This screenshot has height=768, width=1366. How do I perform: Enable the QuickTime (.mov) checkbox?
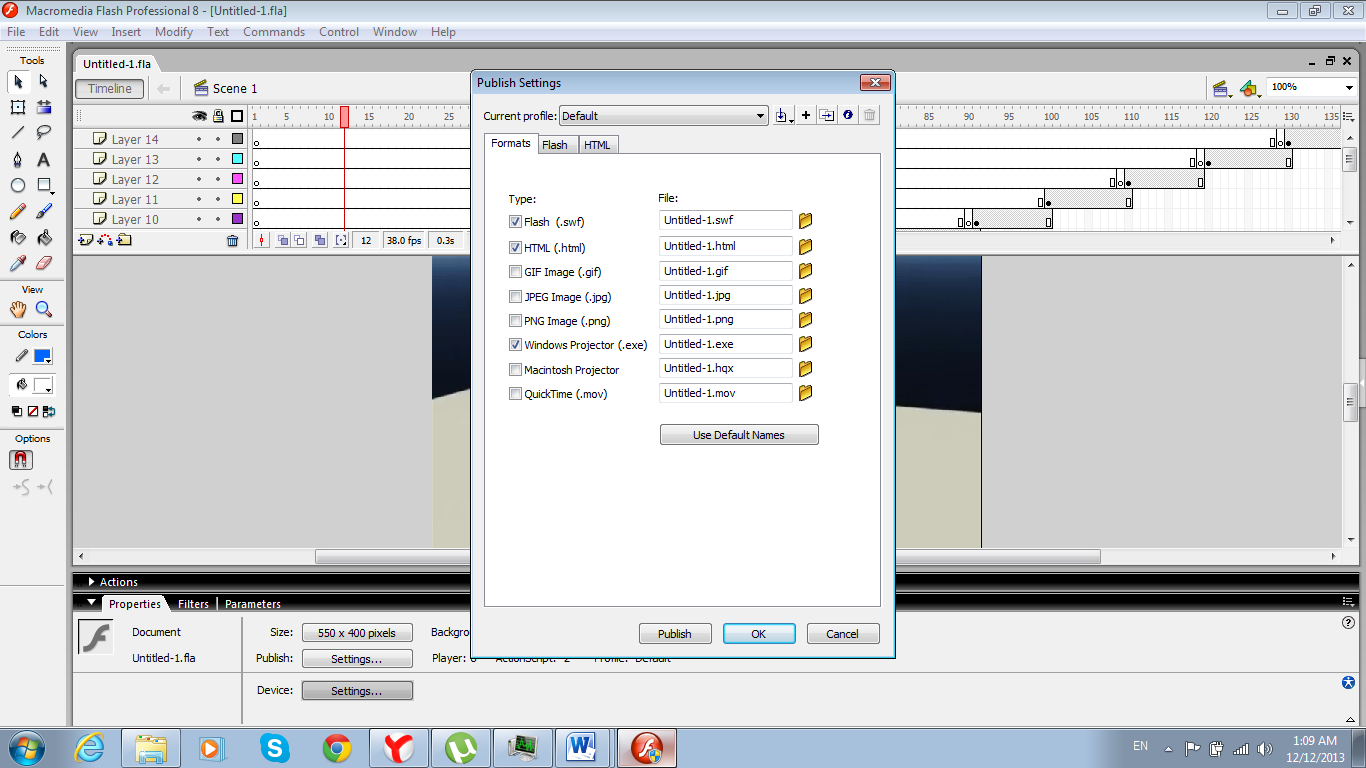515,394
